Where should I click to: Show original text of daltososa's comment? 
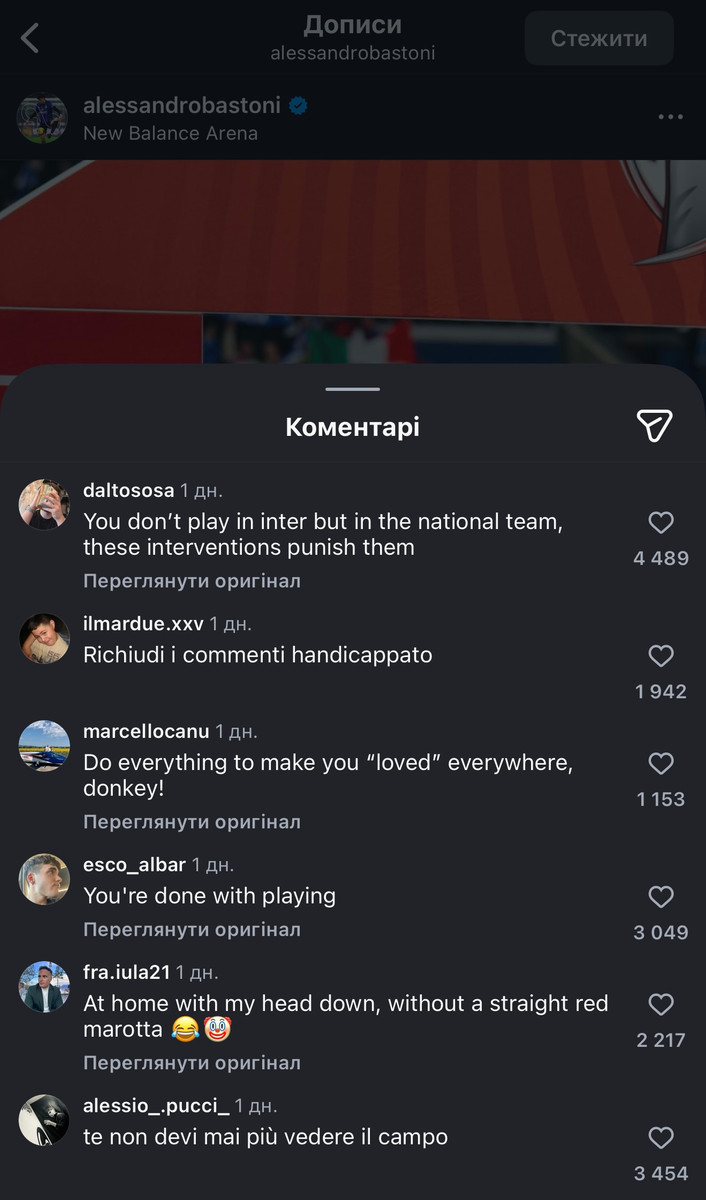point(192,581)
